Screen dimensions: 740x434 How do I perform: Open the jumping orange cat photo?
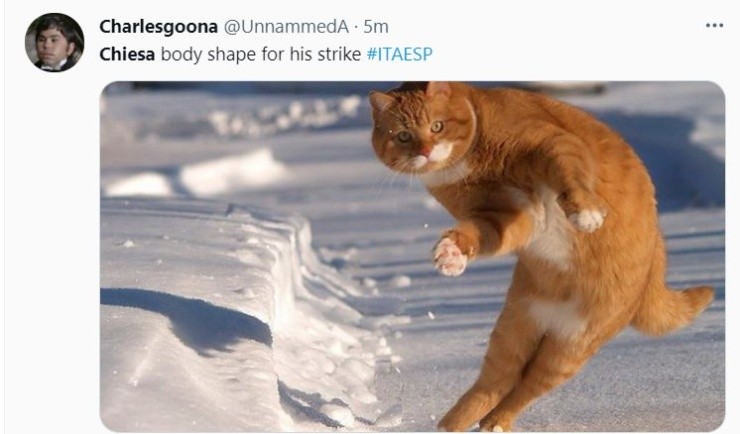click(412, 256)
